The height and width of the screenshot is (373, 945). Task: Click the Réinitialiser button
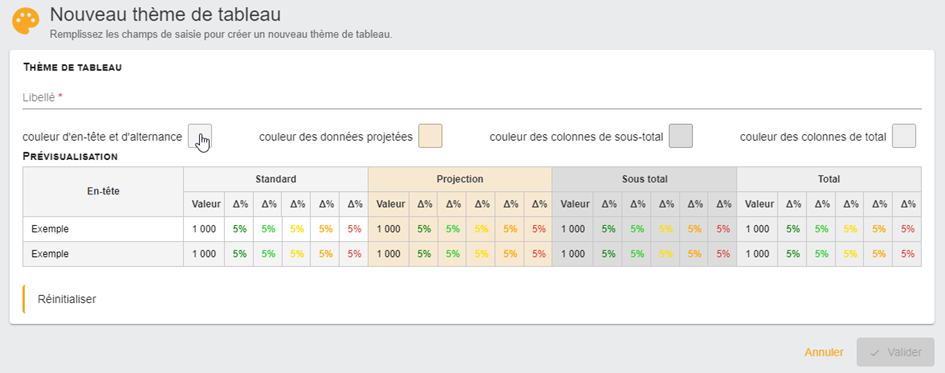click(x=67, y=299)
